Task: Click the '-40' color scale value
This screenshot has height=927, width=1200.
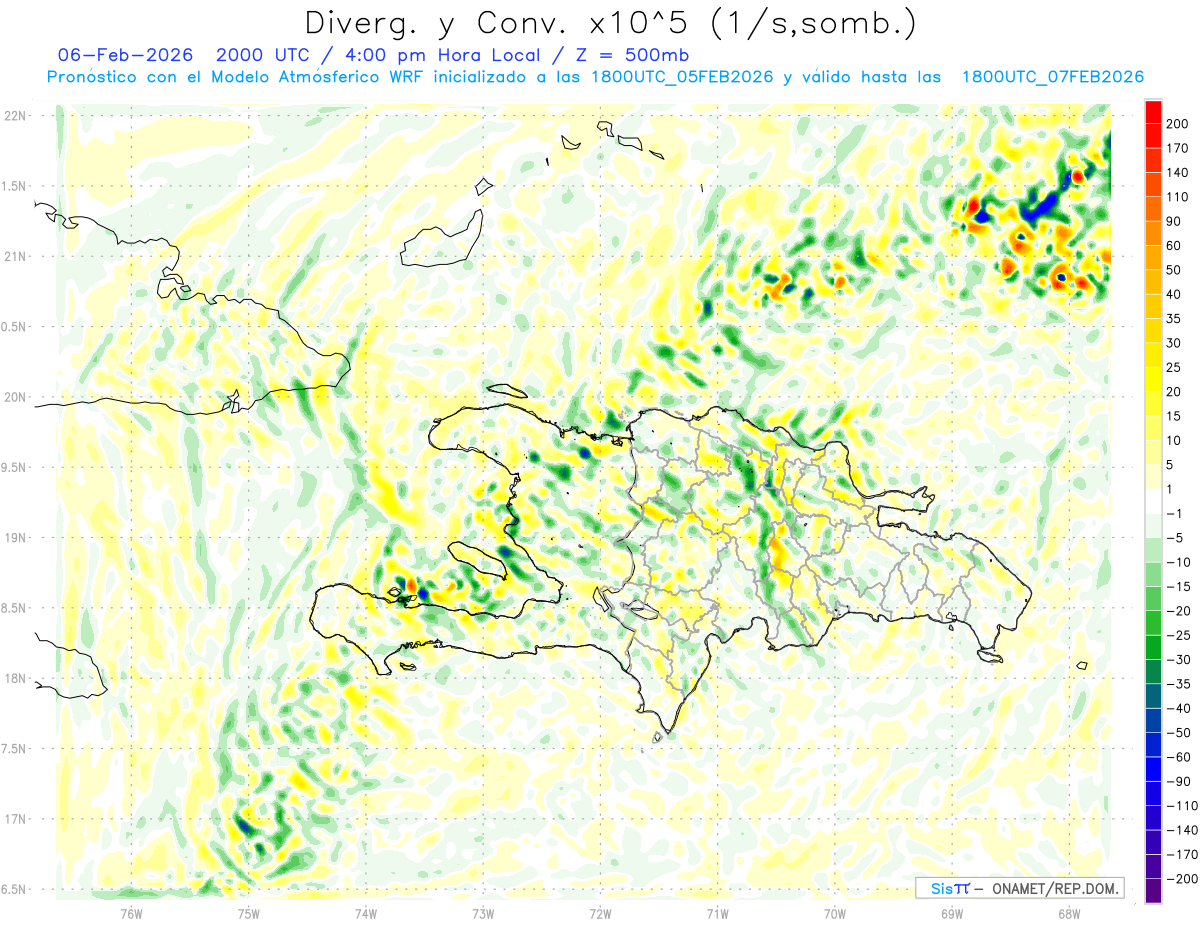Action: (1181, 708)
